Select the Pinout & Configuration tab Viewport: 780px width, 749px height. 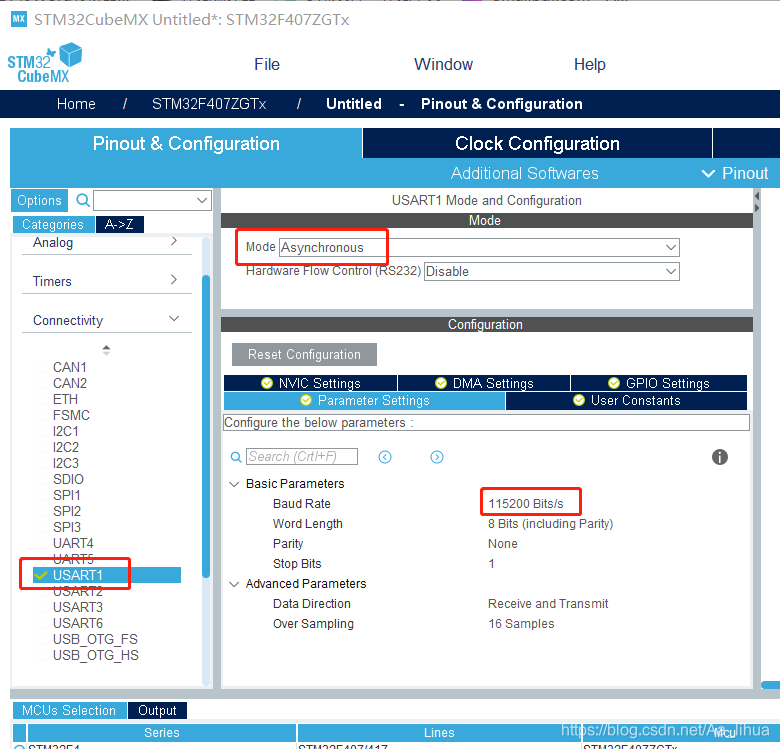pos(186,144)
